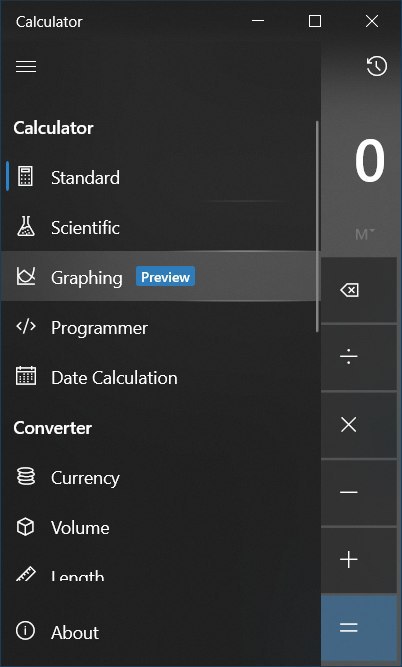The image size is (402, 667).
Task: Click the navigation menu scrollbar
Action: (x=317, y=226)
